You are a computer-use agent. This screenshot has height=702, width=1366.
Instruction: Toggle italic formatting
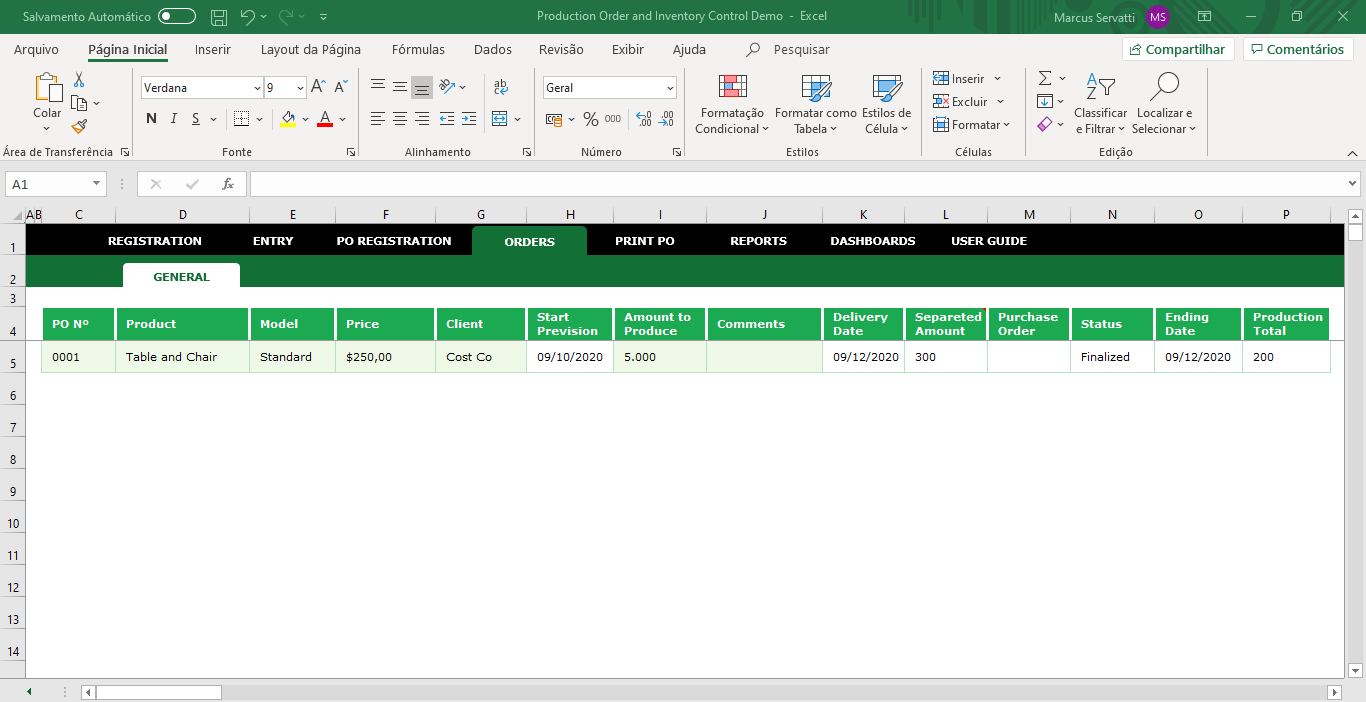point(174,119)
